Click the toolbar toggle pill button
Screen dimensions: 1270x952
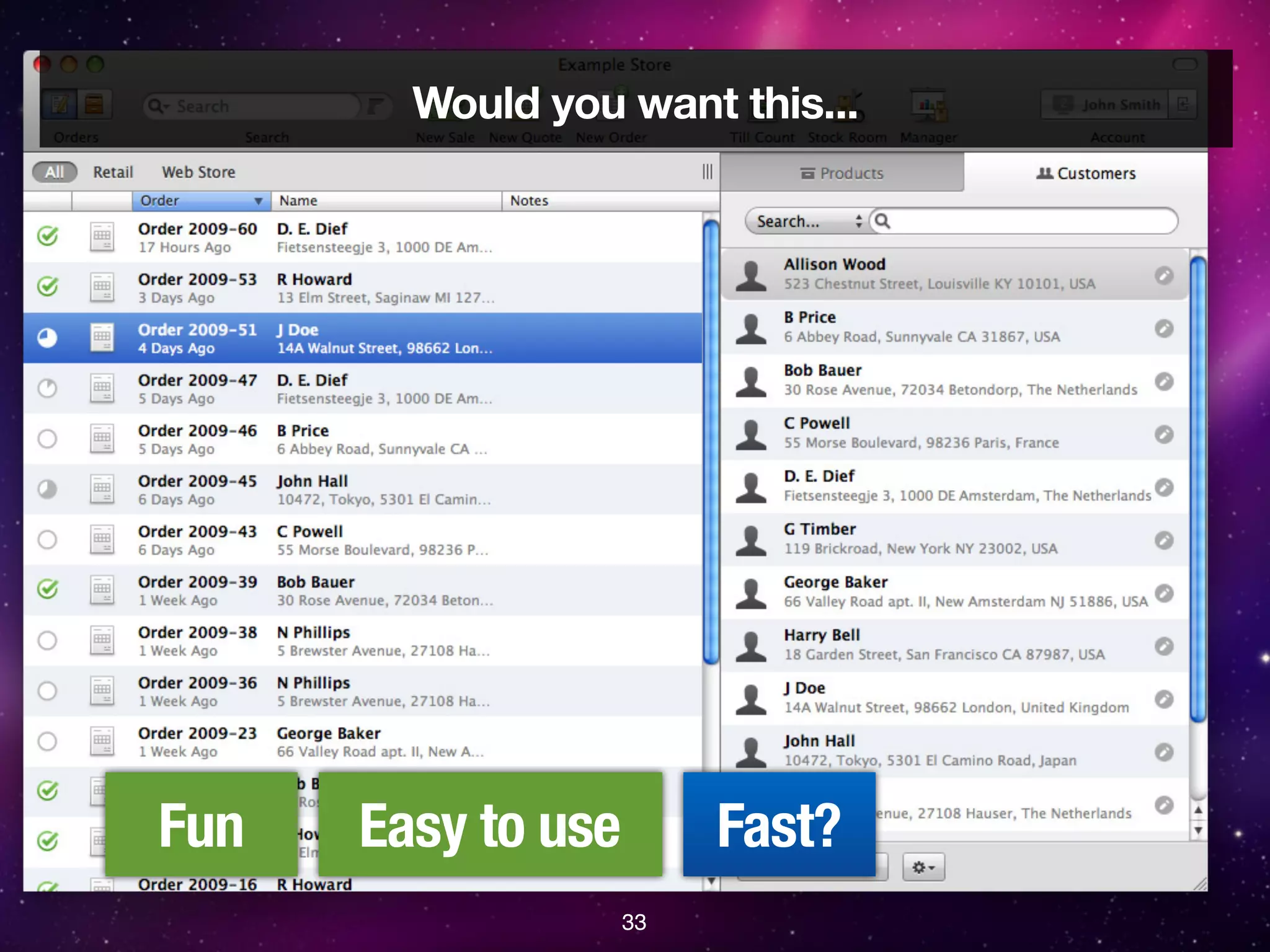[x=1184, y=64]
